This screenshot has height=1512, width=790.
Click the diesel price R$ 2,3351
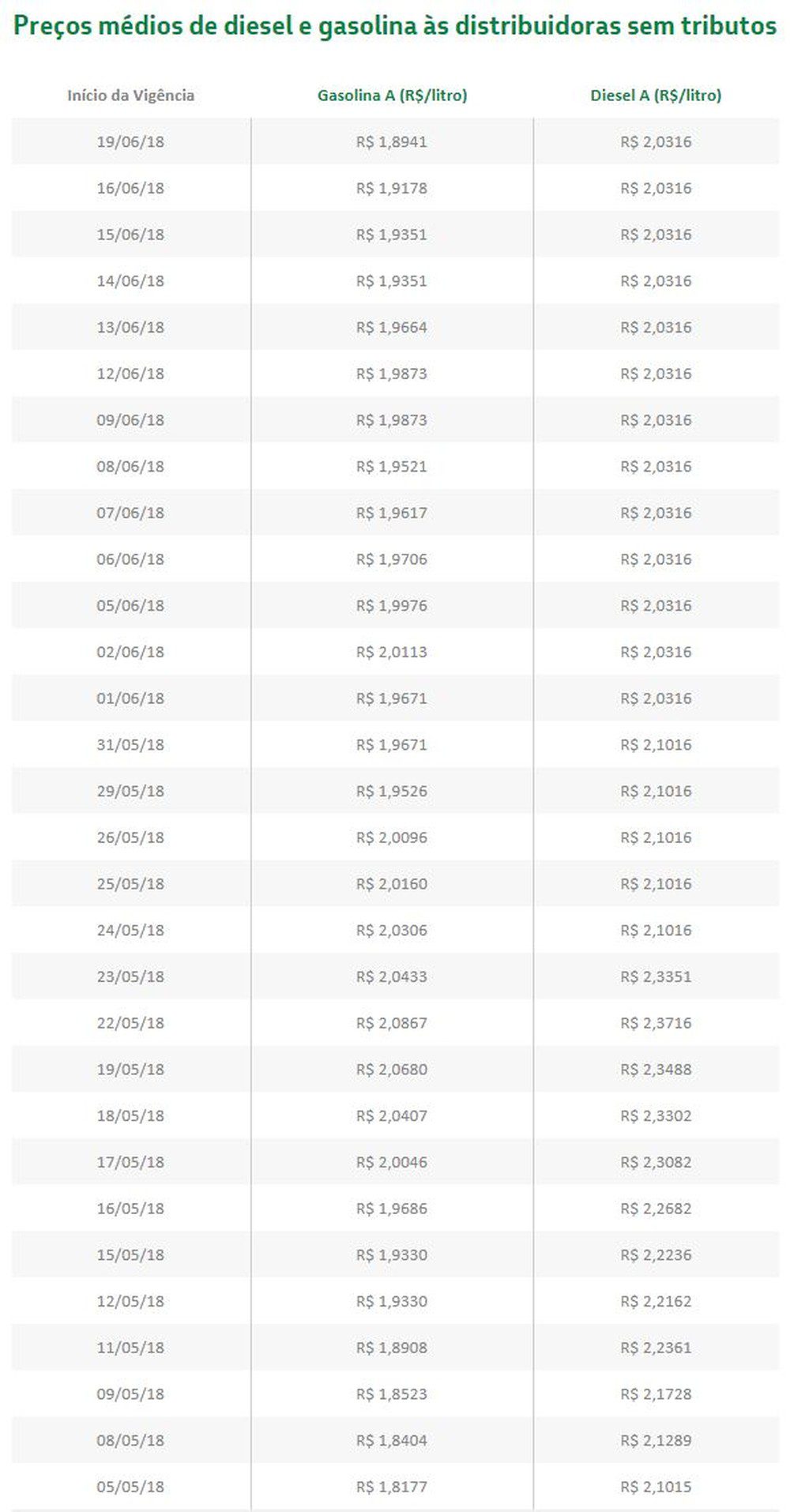(656, 976)
